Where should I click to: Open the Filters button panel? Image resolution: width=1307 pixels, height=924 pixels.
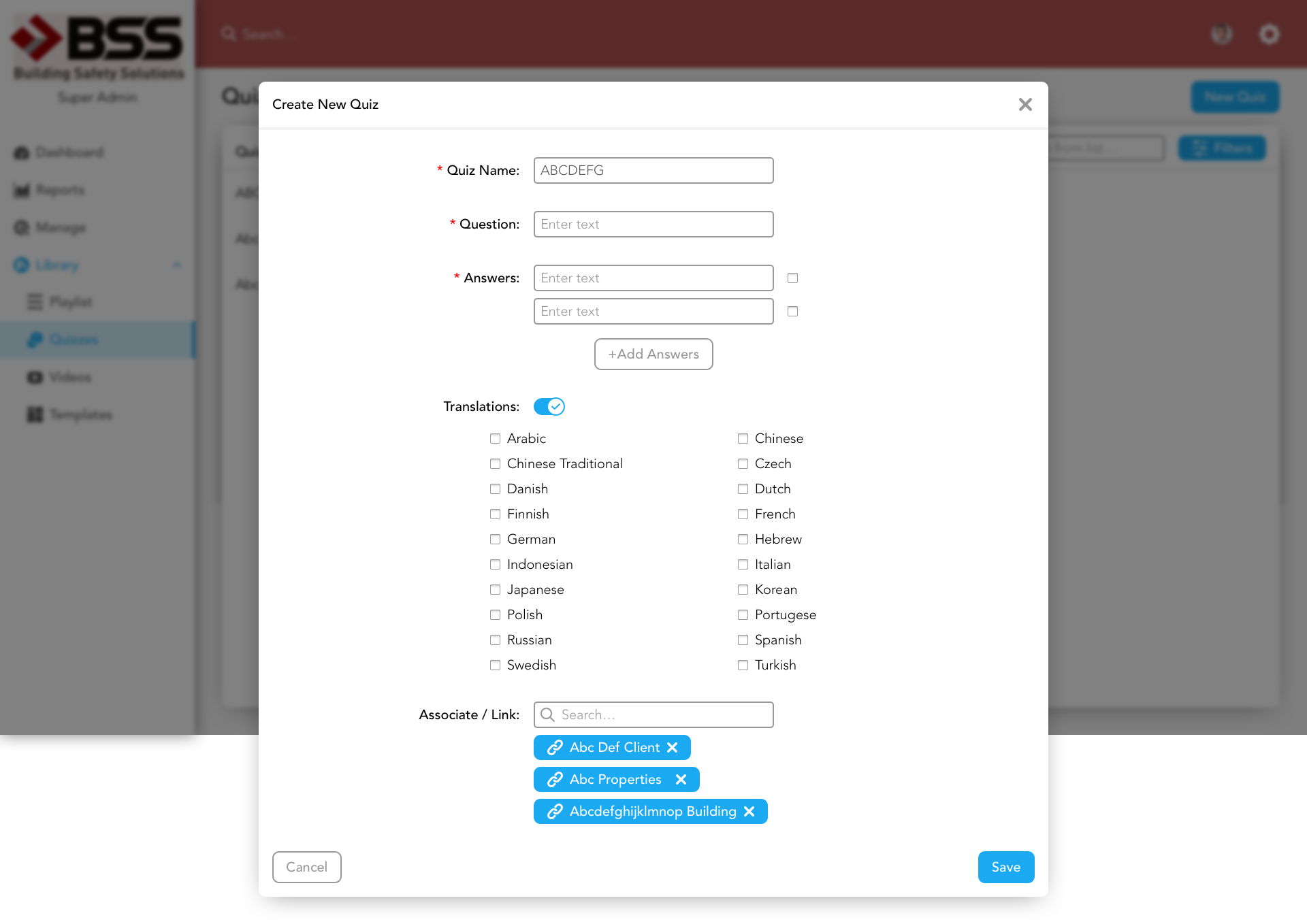point(1222,148)
